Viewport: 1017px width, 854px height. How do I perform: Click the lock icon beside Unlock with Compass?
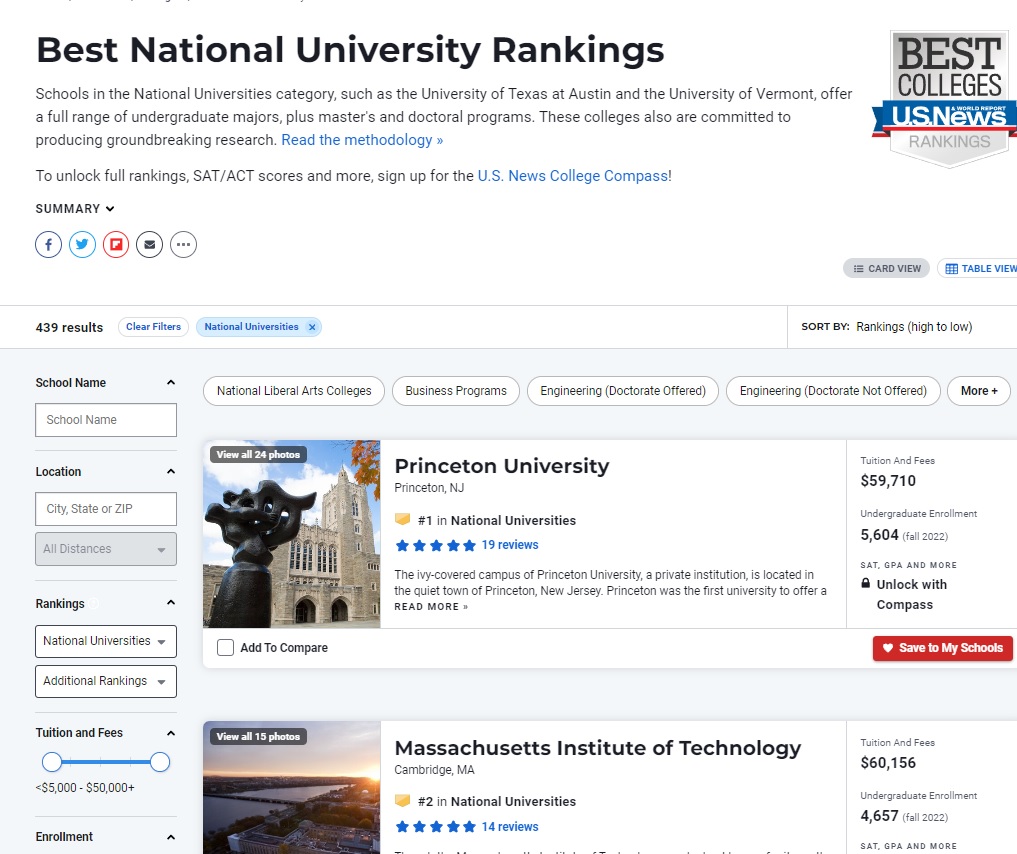pyautogui.click(x=866, y=584)
